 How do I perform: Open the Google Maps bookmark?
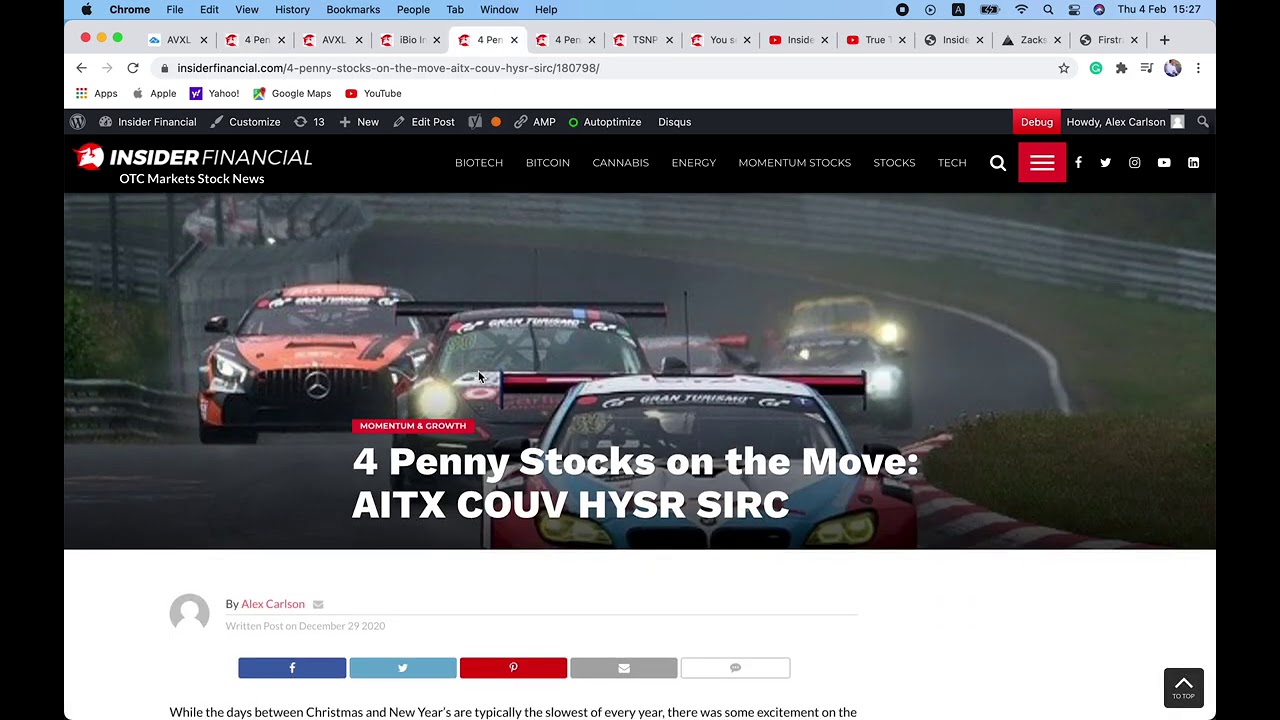coord(292,94)
